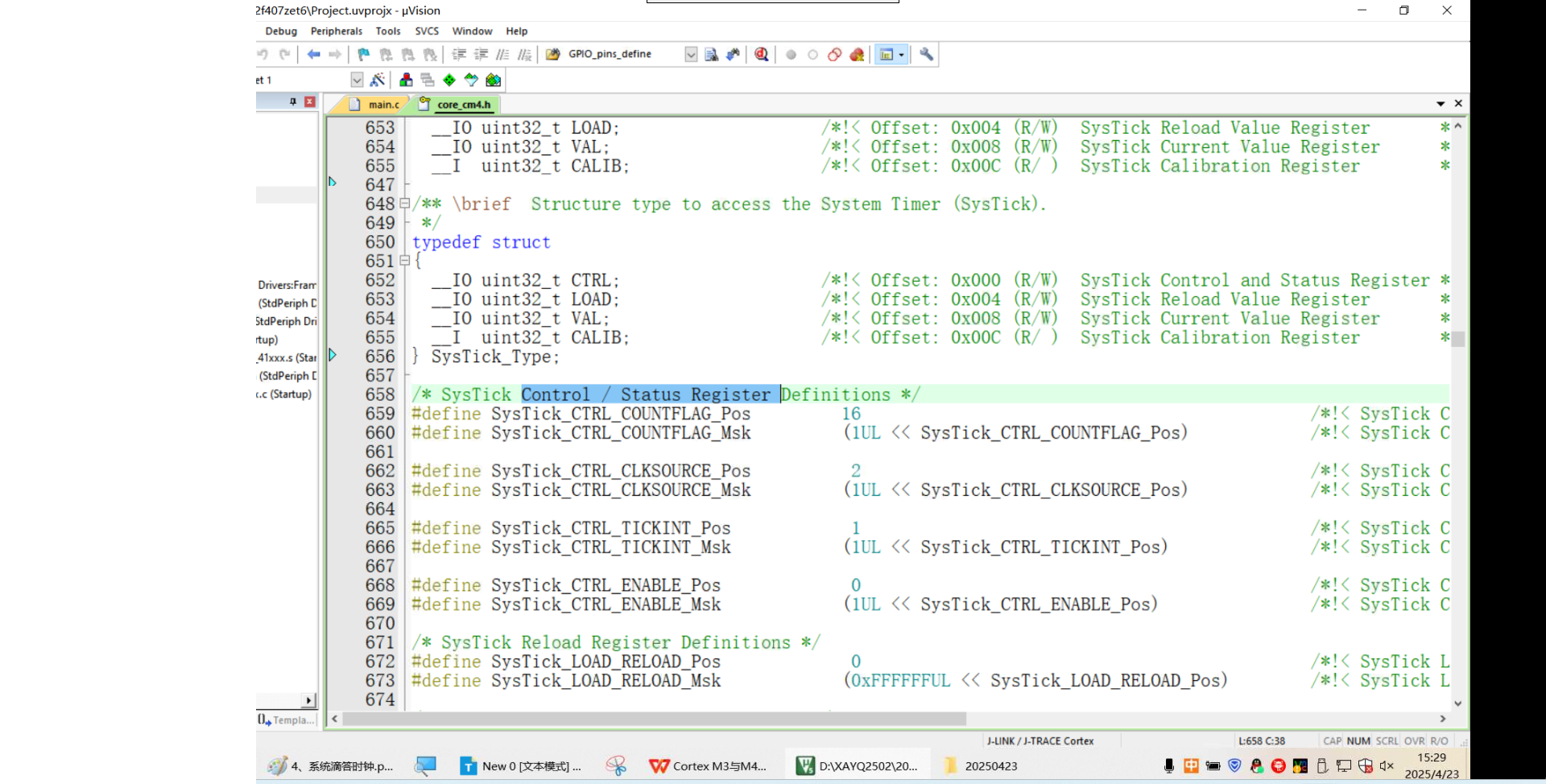Open the Peripherals menu

(x=336, y=31)
